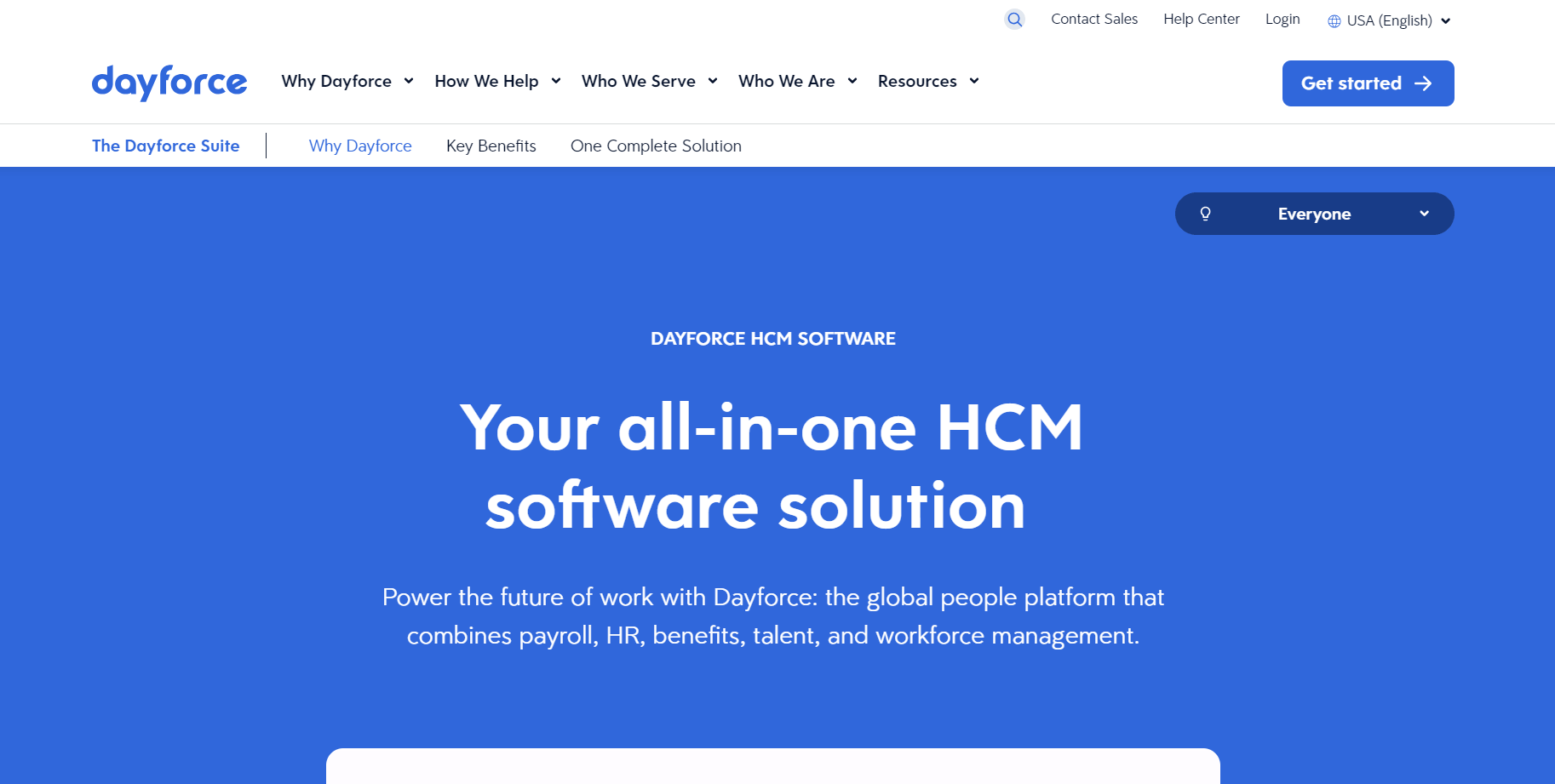Click the DAYFORCE HCM SOFTWARE eyebrow text
The height and width of the screenshot is (784, 1555).
pos(773,339)
